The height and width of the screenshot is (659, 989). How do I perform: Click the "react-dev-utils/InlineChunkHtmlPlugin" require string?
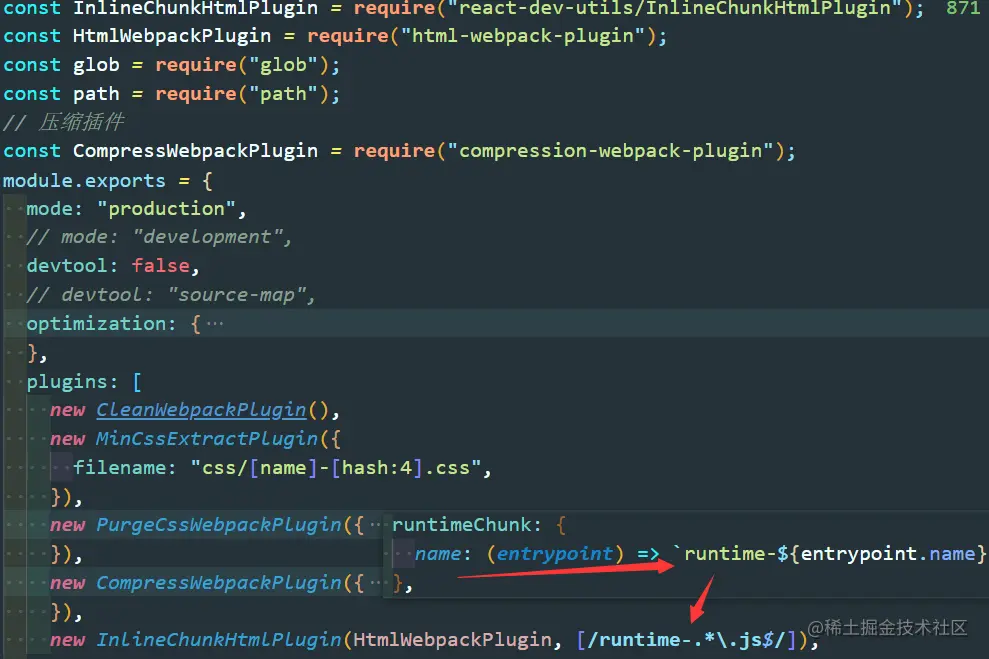(x=674, y=9)
